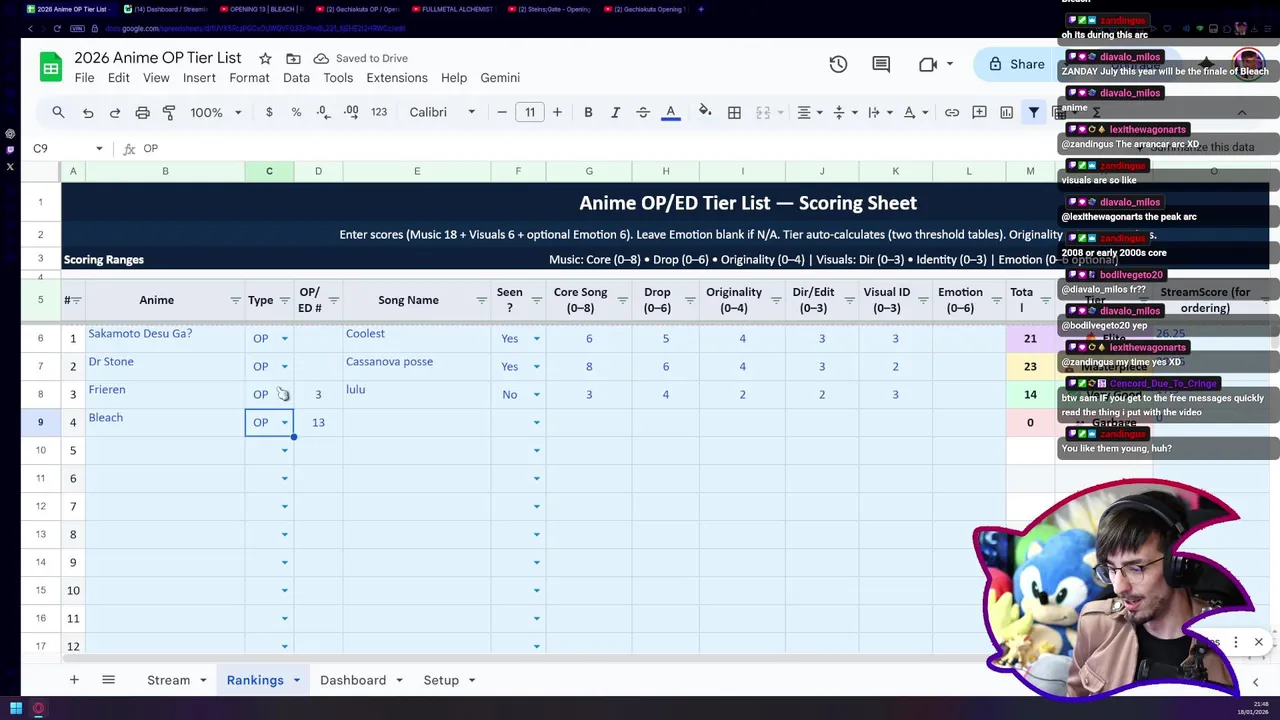1280x720 pixels.
Task: Open text rotation options
Action: [914, 112]
